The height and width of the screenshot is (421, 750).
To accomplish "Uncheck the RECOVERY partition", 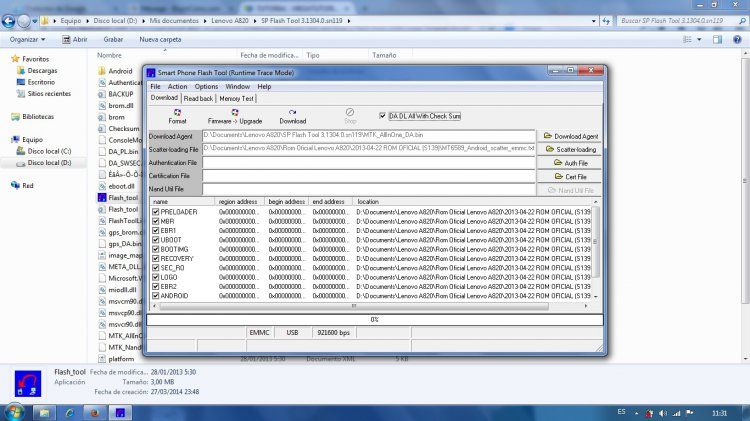I will [155, 258].
